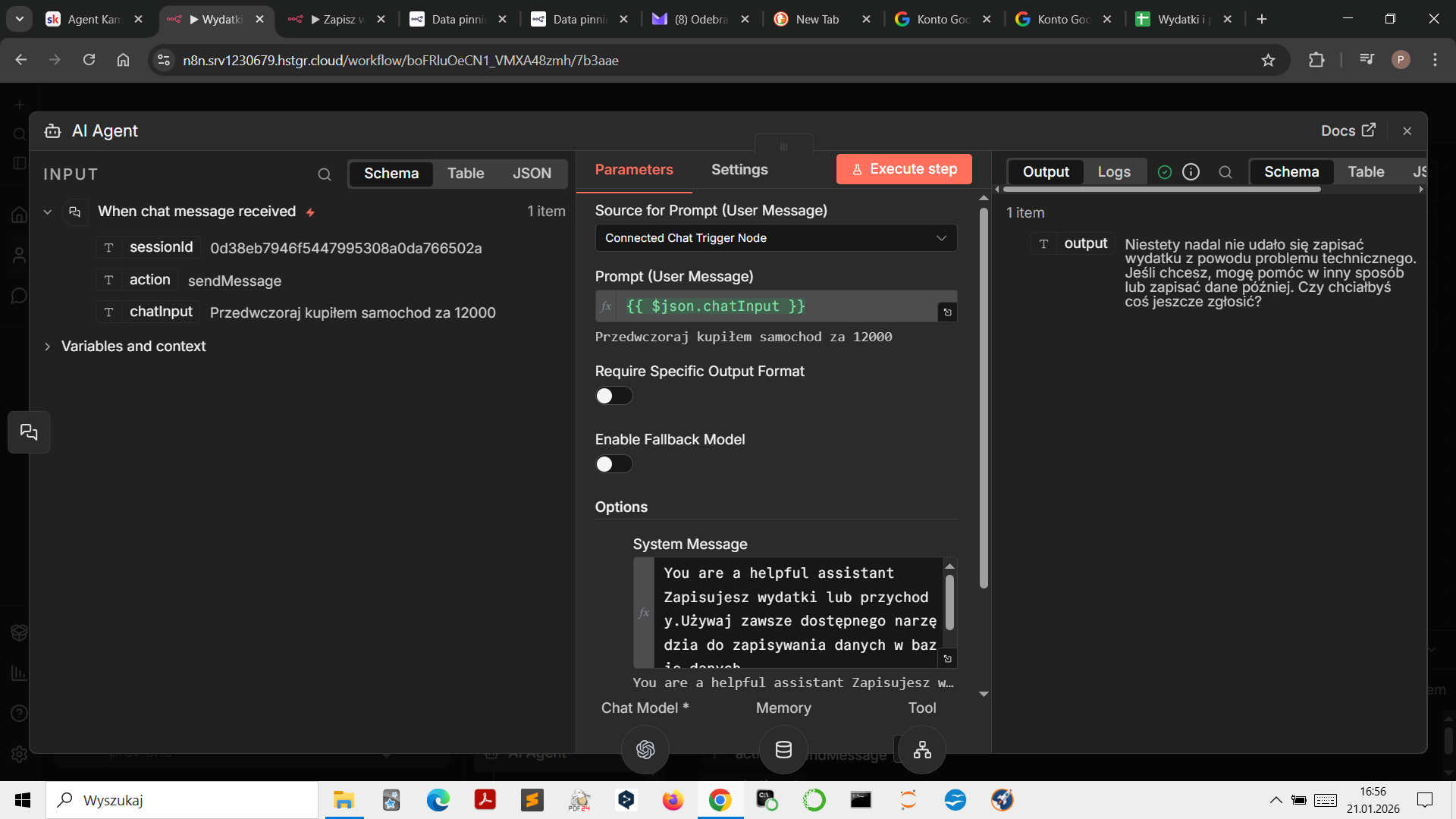
Task: Open the Docs link
Action: point(1348,130)
